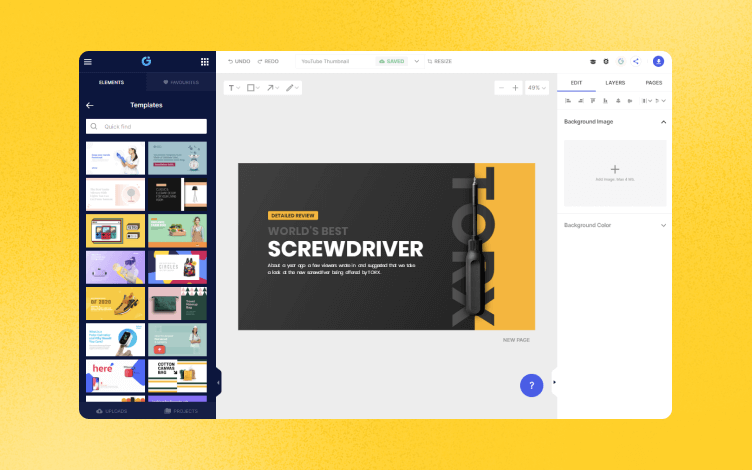The height and width of the screenshot is (470, 752).
Task: Open the blue help question mark button
Action: (x=531, y=386)
